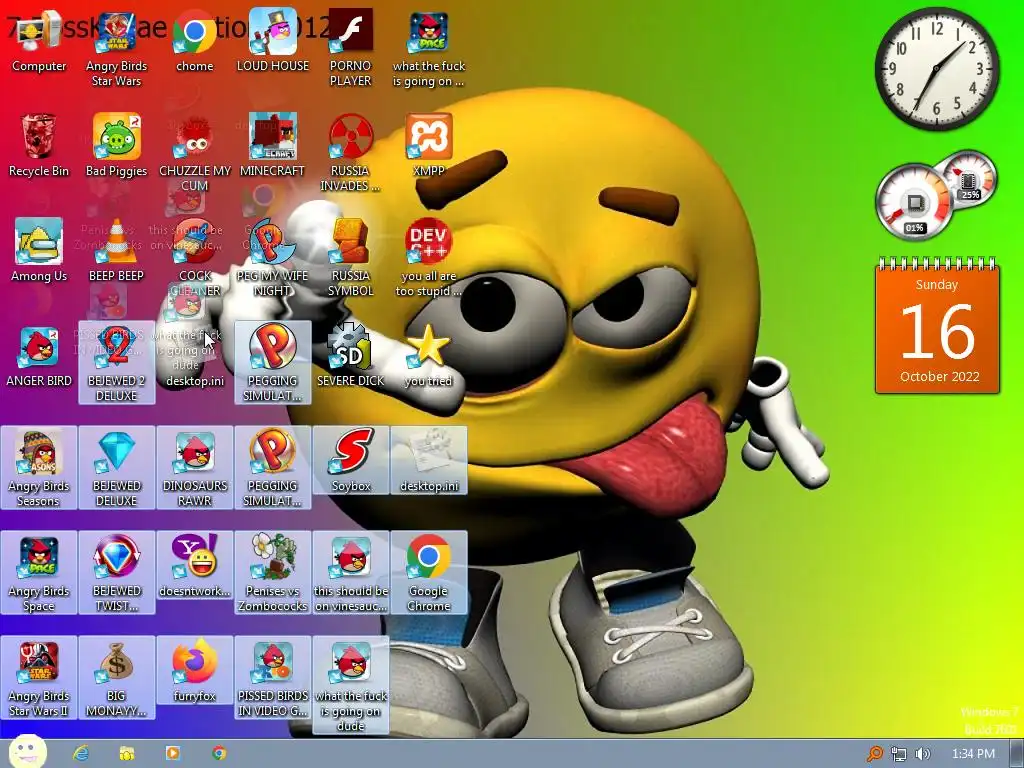
Task: Select the DINOSAURS RAWR icon
Action: tap(195, 468)
